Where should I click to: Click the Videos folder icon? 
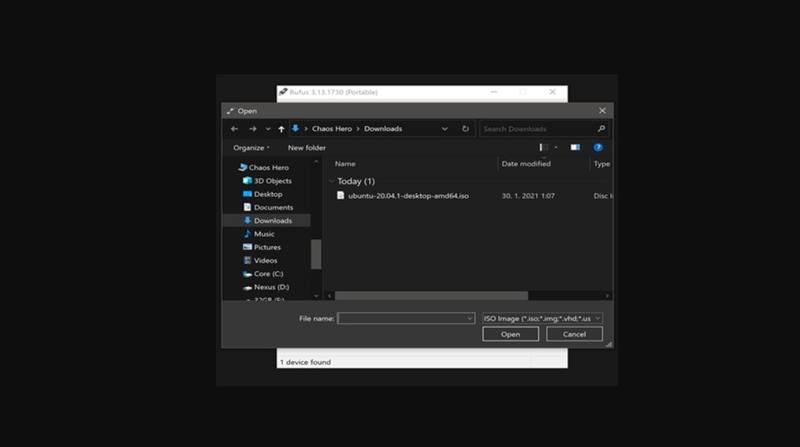click(x=247, y=260)
